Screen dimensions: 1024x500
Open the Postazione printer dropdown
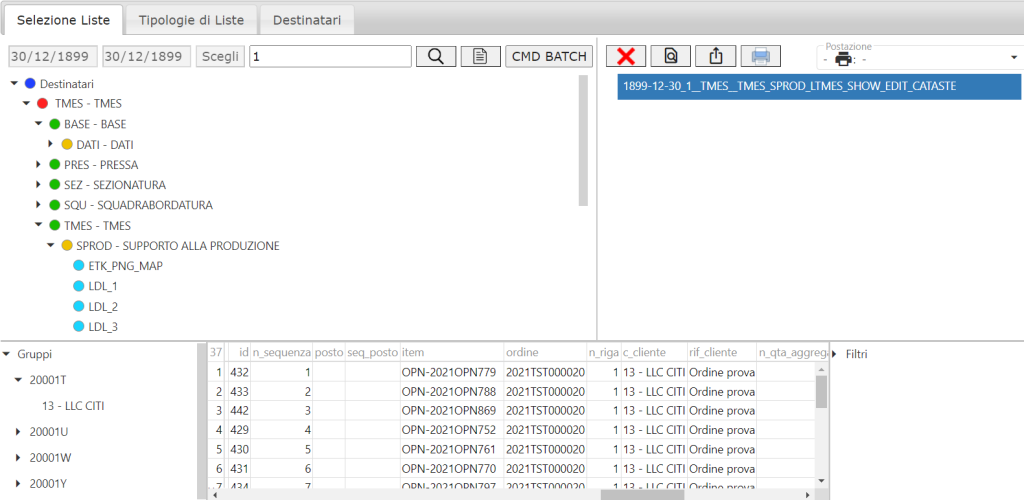point(1013,57)
